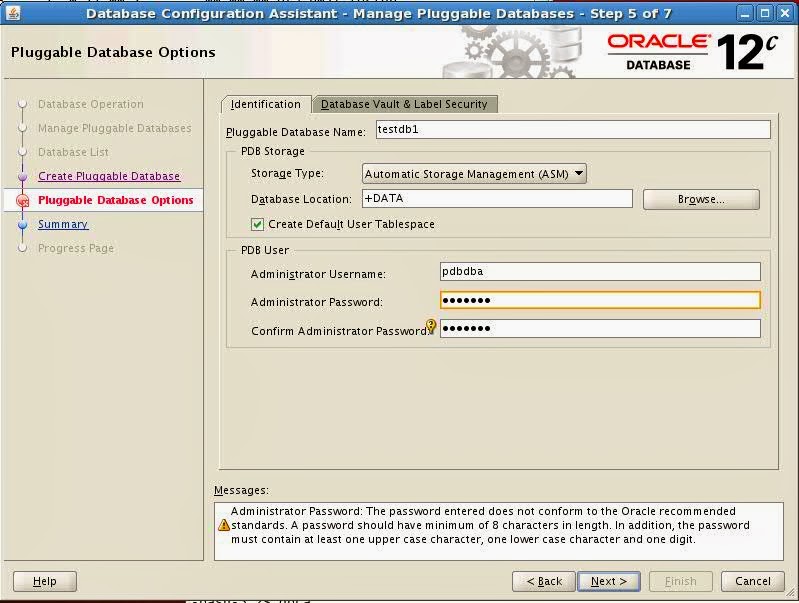Click the warning icon in the Messages box

pos(224,525)
